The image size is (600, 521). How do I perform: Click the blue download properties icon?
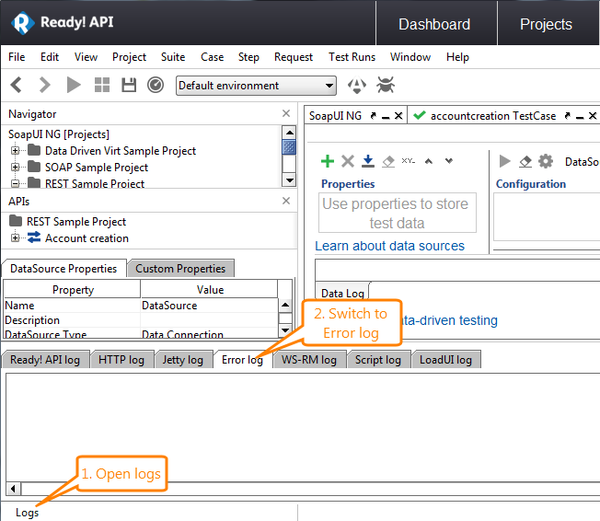367,161
